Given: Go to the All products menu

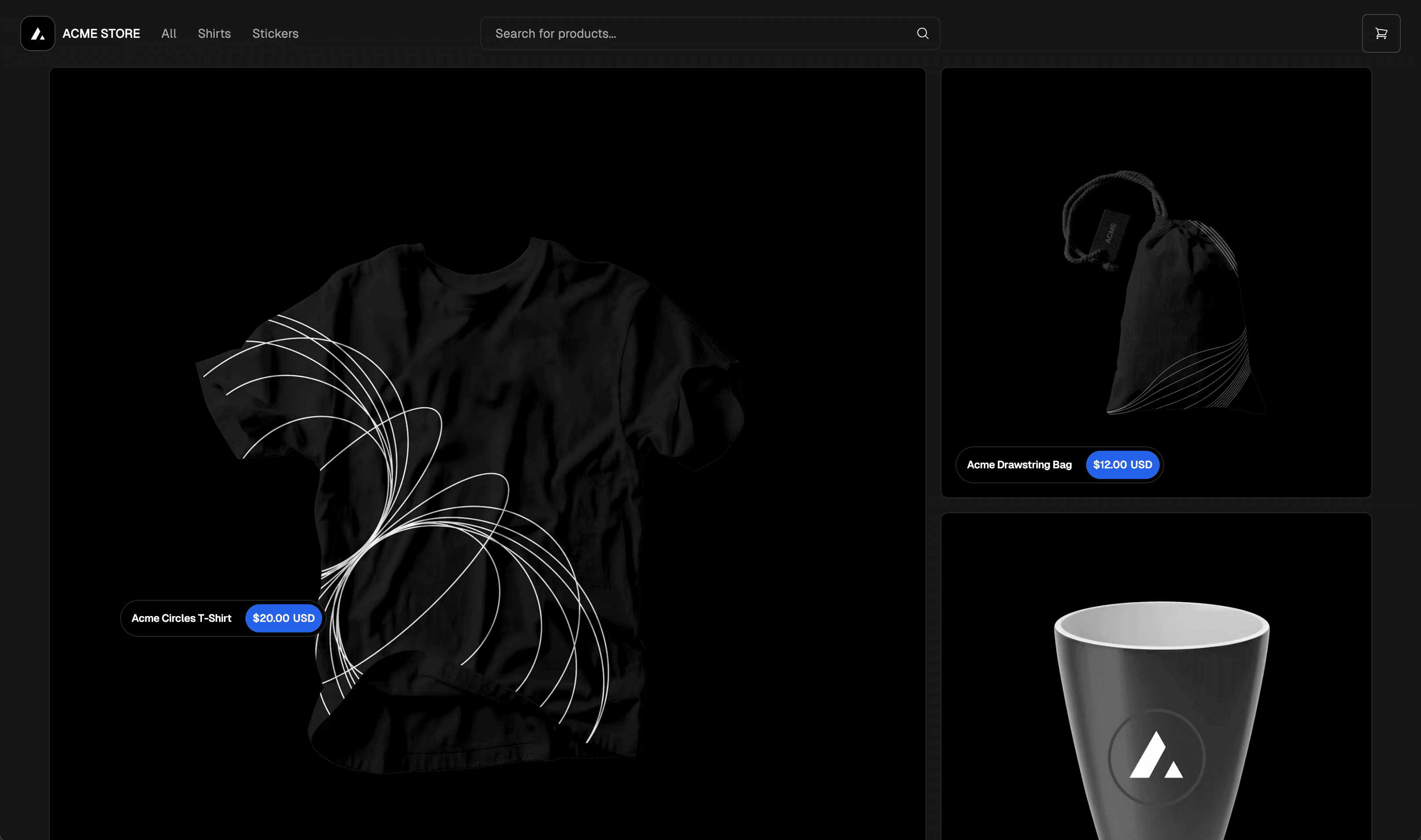Looking at the screenshot, I should pyautogui.click(x=168, y=33).
